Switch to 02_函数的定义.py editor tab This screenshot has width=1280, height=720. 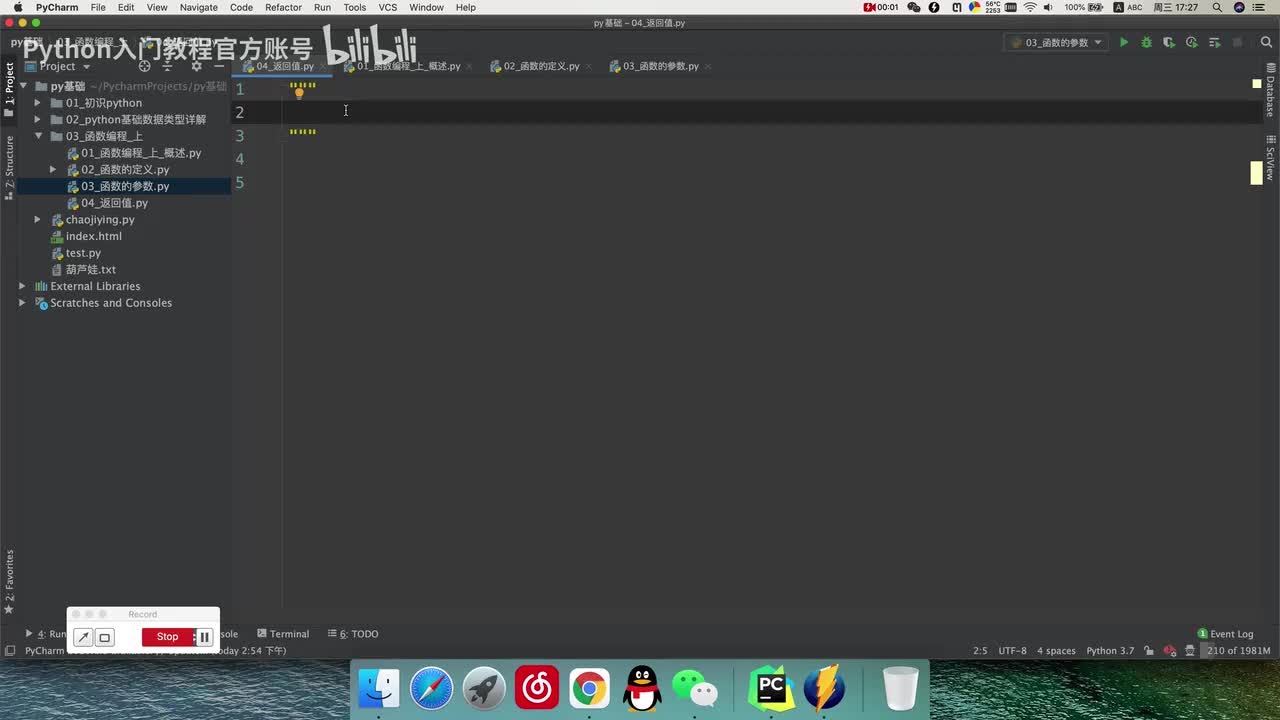(541, 66)
